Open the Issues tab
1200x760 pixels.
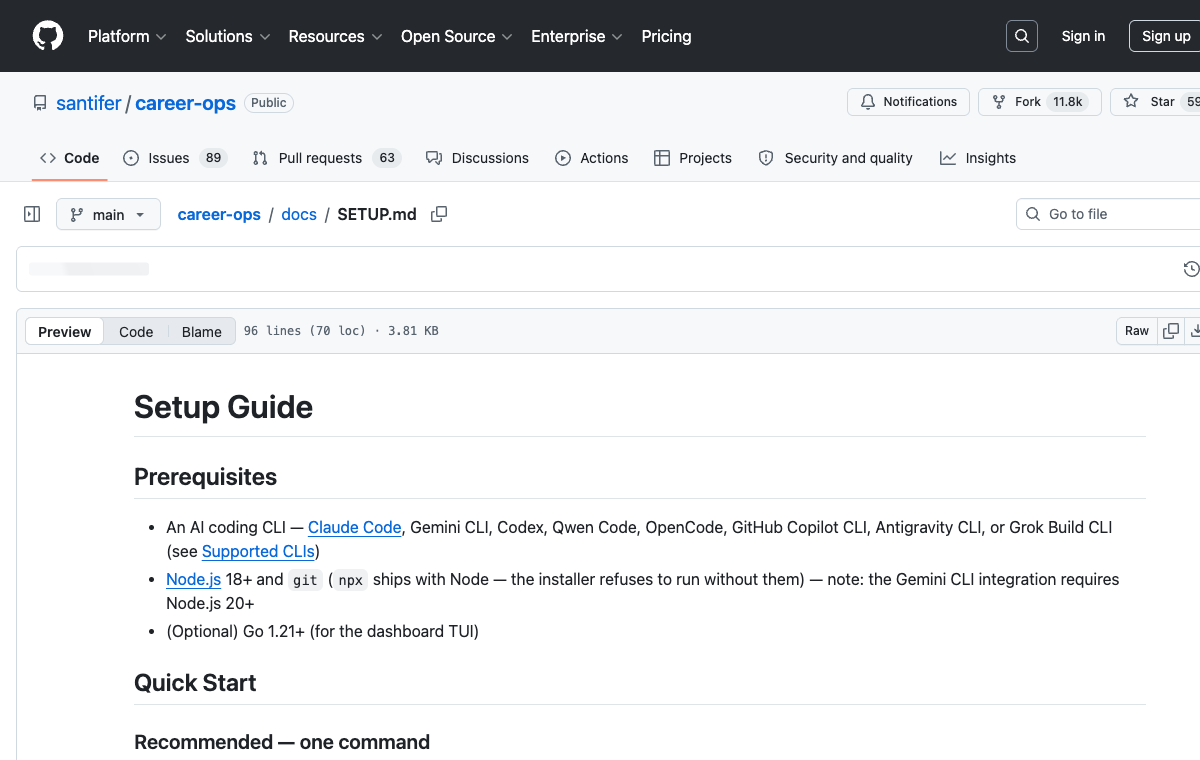(x=174, y=158)
